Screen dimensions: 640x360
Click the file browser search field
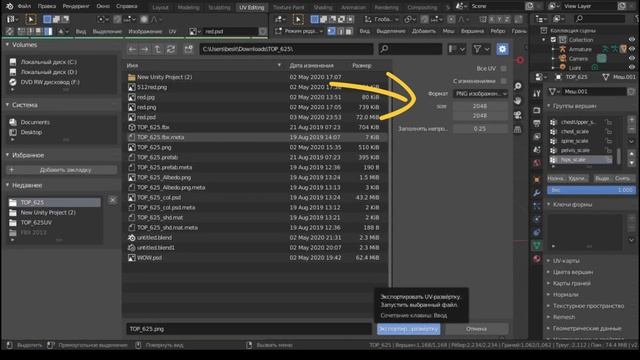(410, 49)
